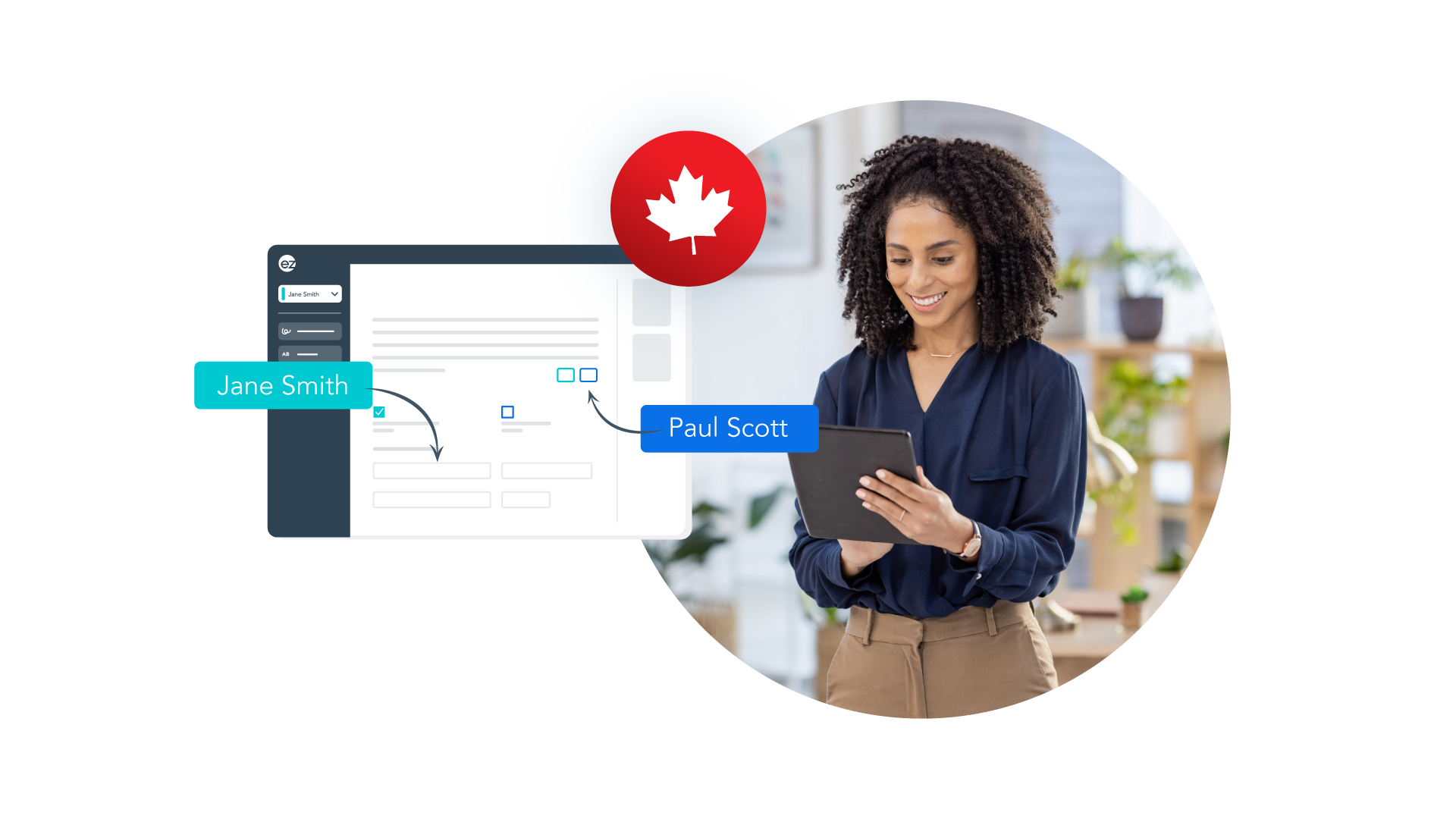The width and height of the screenshot is (1456, 819).
Task: Expand the form section disclosure triangle
Action: click(335, 294)
